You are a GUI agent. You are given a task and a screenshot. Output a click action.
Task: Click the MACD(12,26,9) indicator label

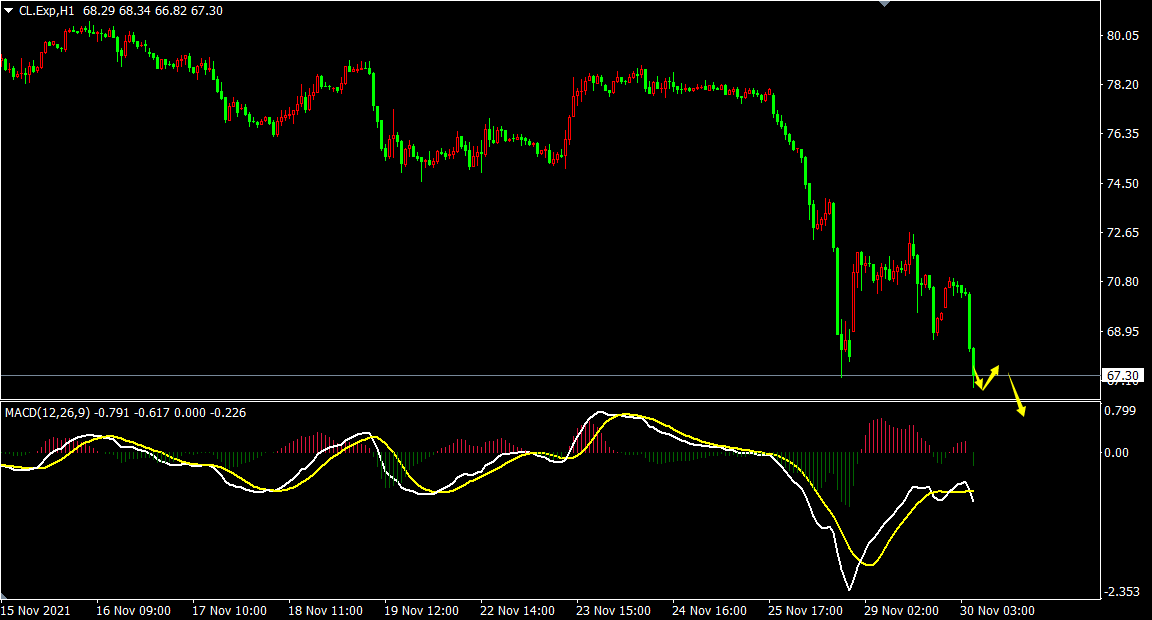click(x=47, y=412)
